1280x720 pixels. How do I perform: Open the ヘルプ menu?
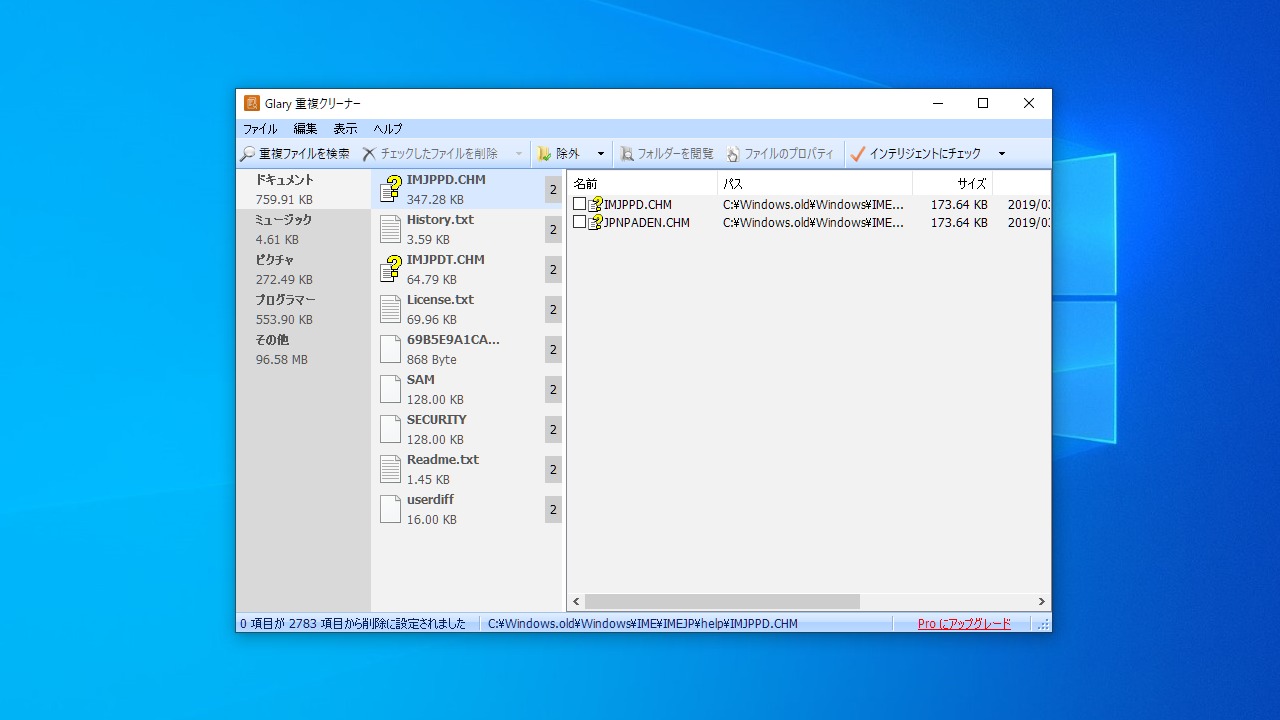pos(388,129)
